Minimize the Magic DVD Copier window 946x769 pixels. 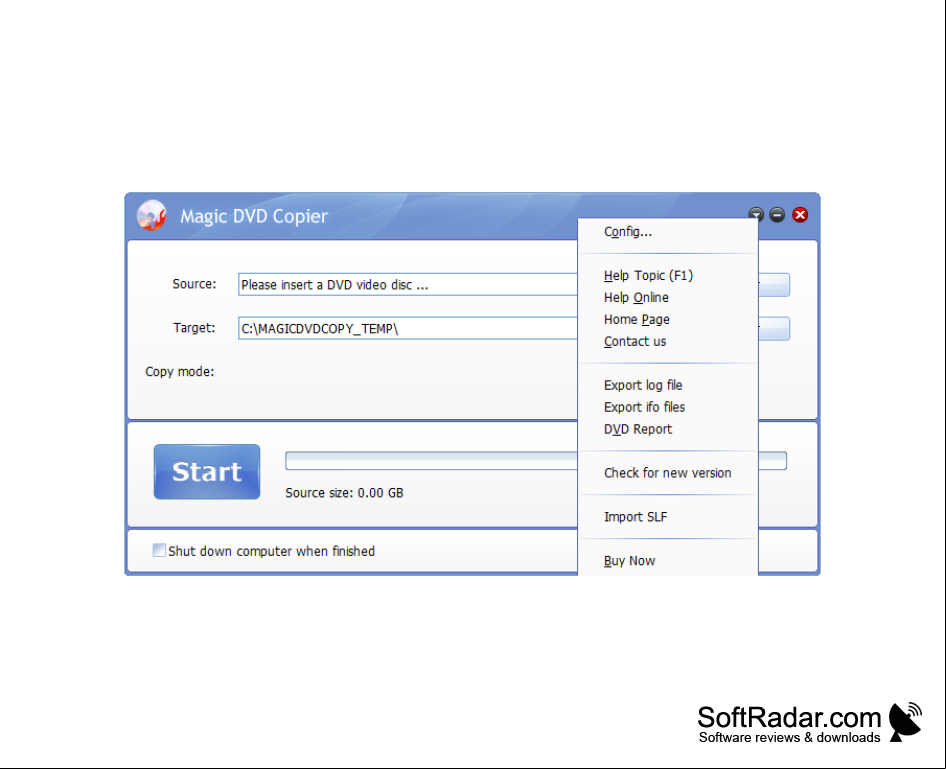click(777, 215)
